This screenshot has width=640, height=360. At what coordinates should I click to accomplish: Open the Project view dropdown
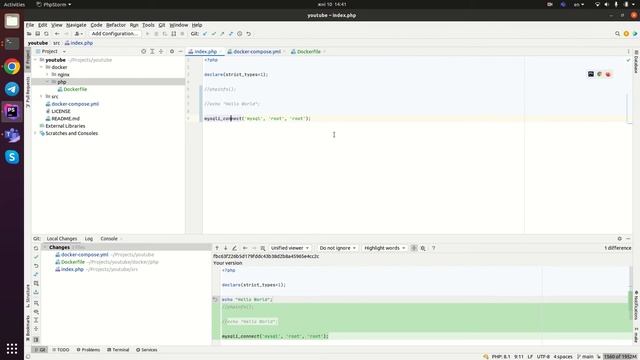(x=51, y=51)
